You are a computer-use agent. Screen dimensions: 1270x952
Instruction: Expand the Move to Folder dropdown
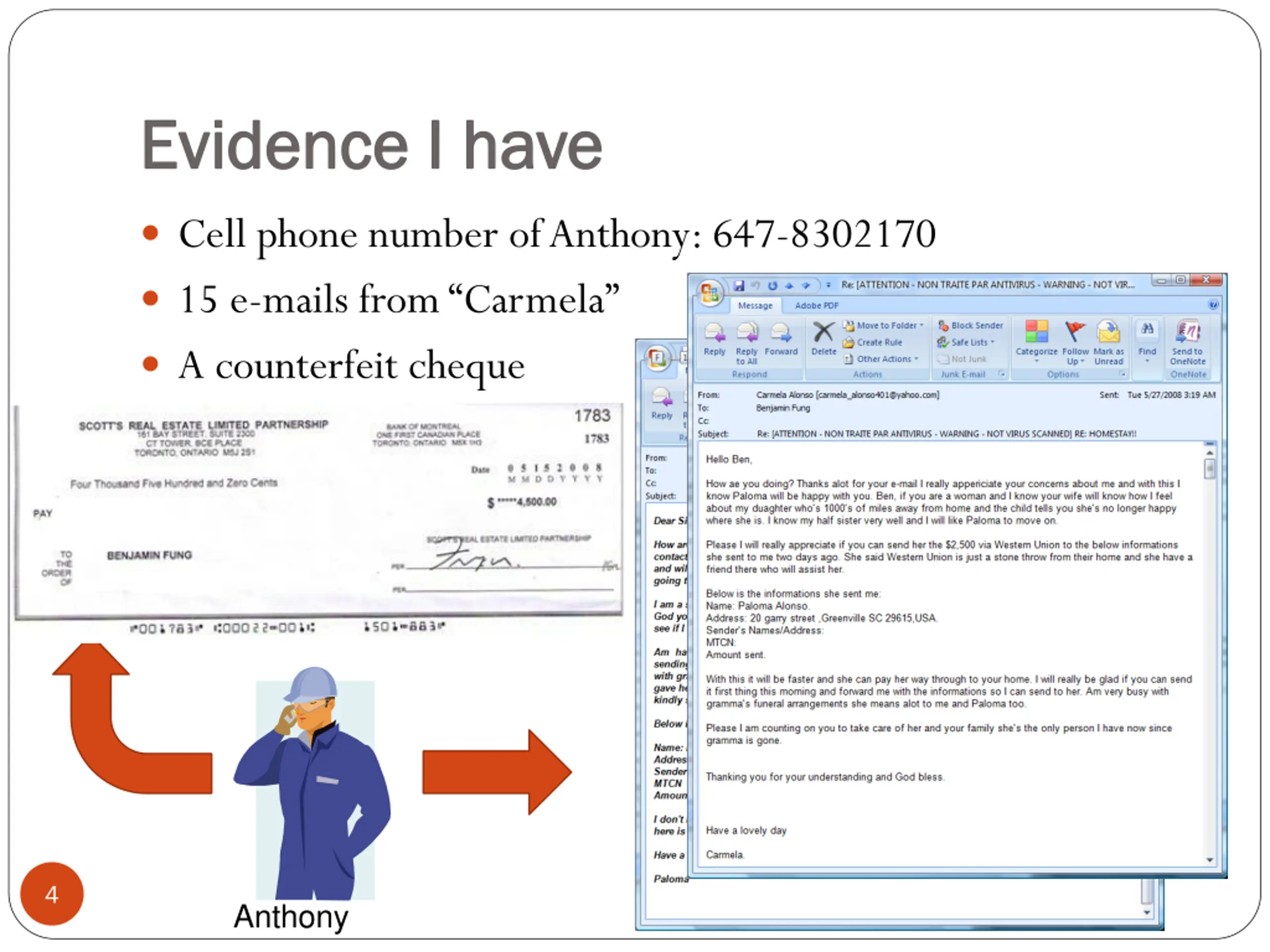883,325
